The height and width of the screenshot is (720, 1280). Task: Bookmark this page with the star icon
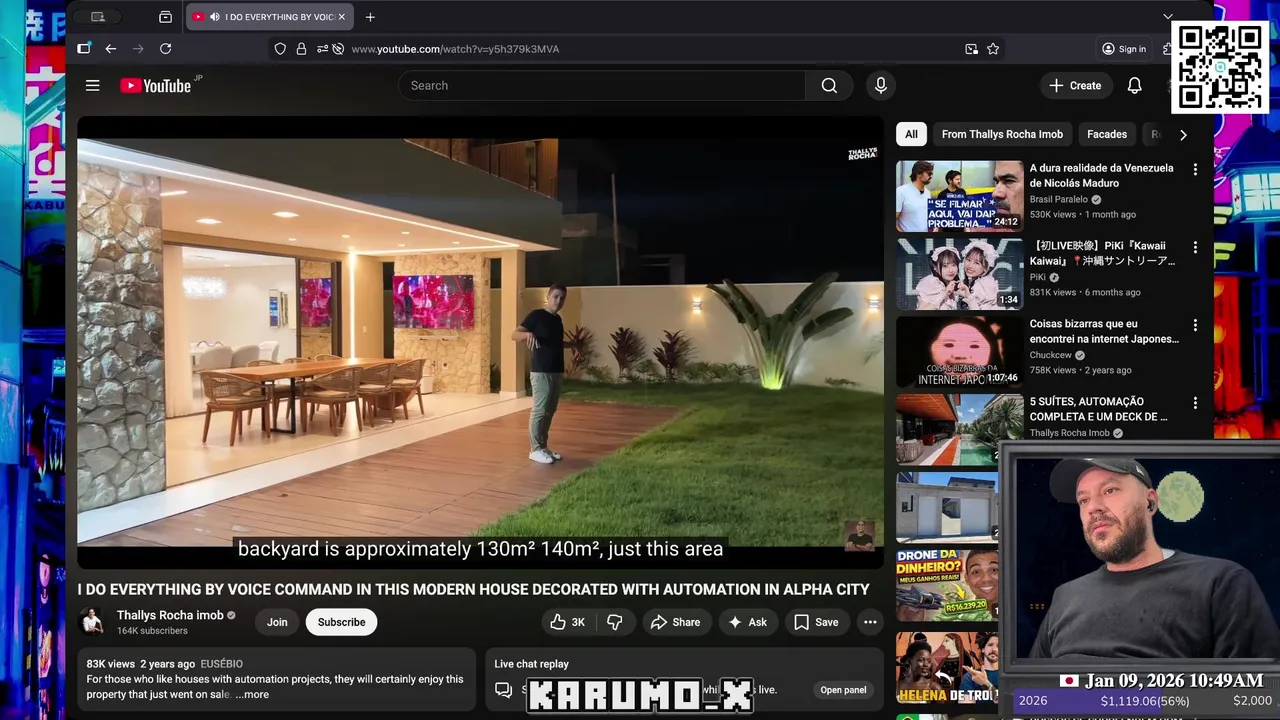coord(993,49)
